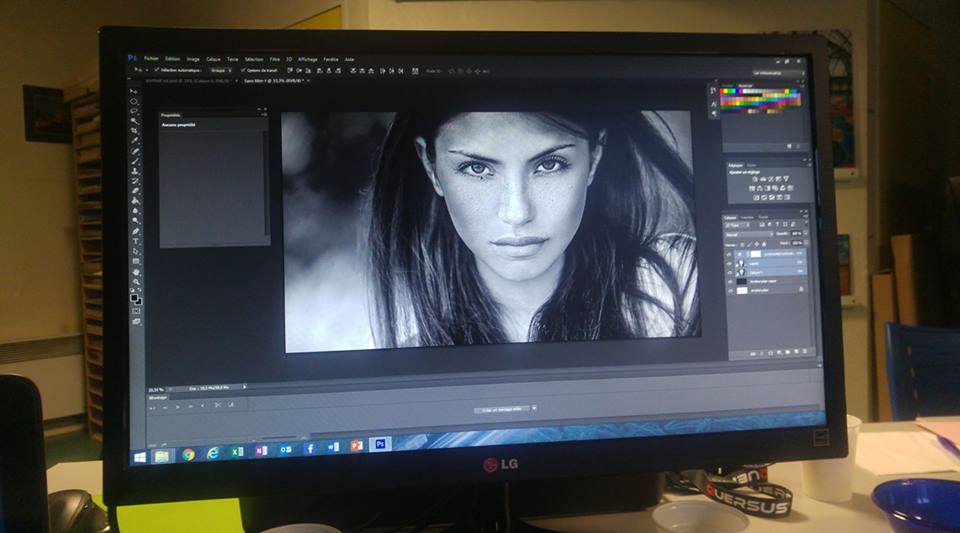Screen dimensions: 960x533
Task: Click the scissors icon in the timeline
Action: pyautogui.click(x=217, y=405)
